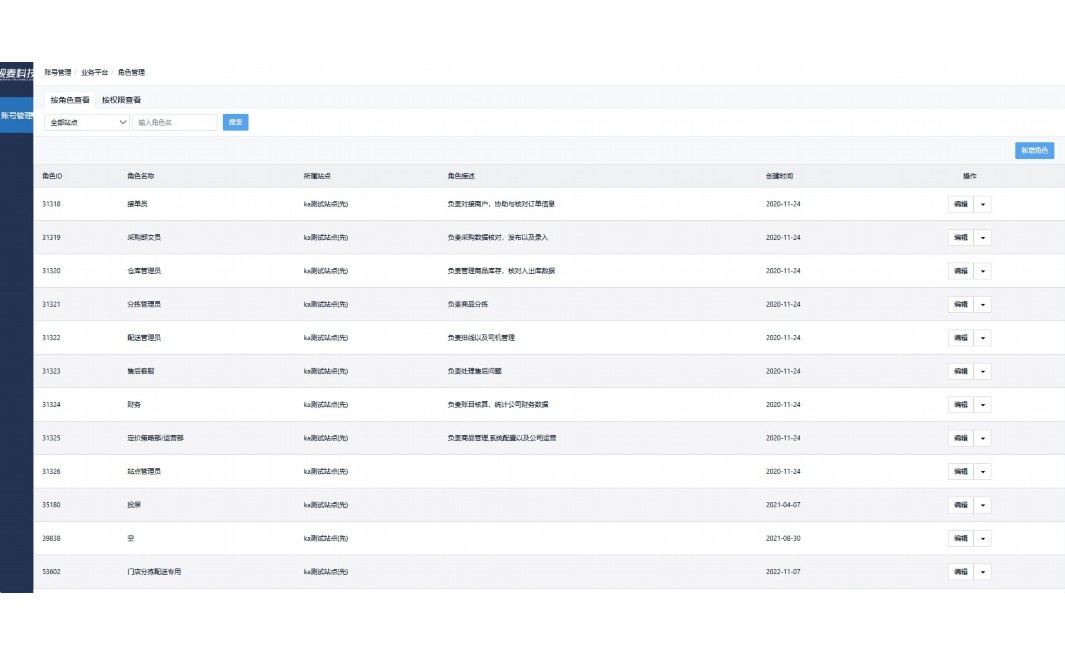
Task: Select the 按角色查看 tab
Action: click(70, 100)
